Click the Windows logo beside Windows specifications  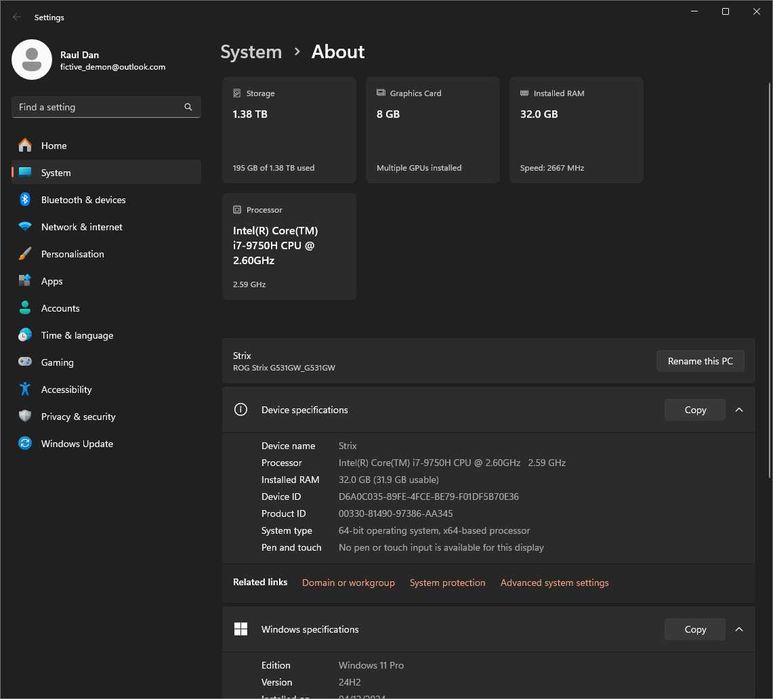[241, 629]
